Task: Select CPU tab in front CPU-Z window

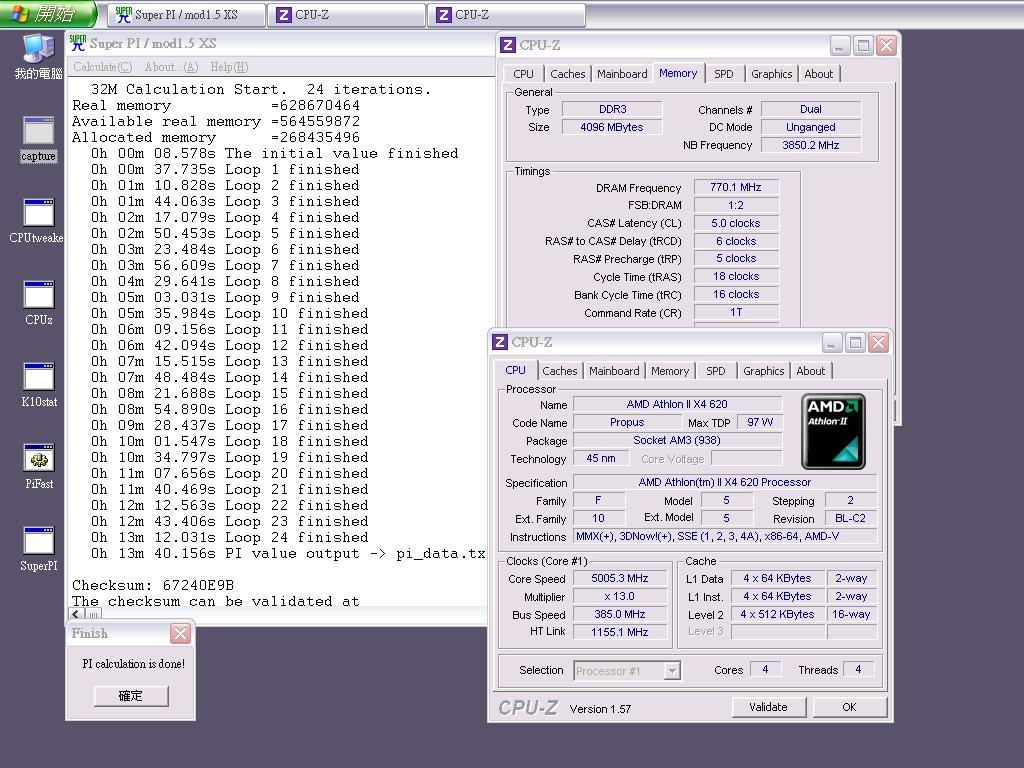Action: click(x=515, y=370)
